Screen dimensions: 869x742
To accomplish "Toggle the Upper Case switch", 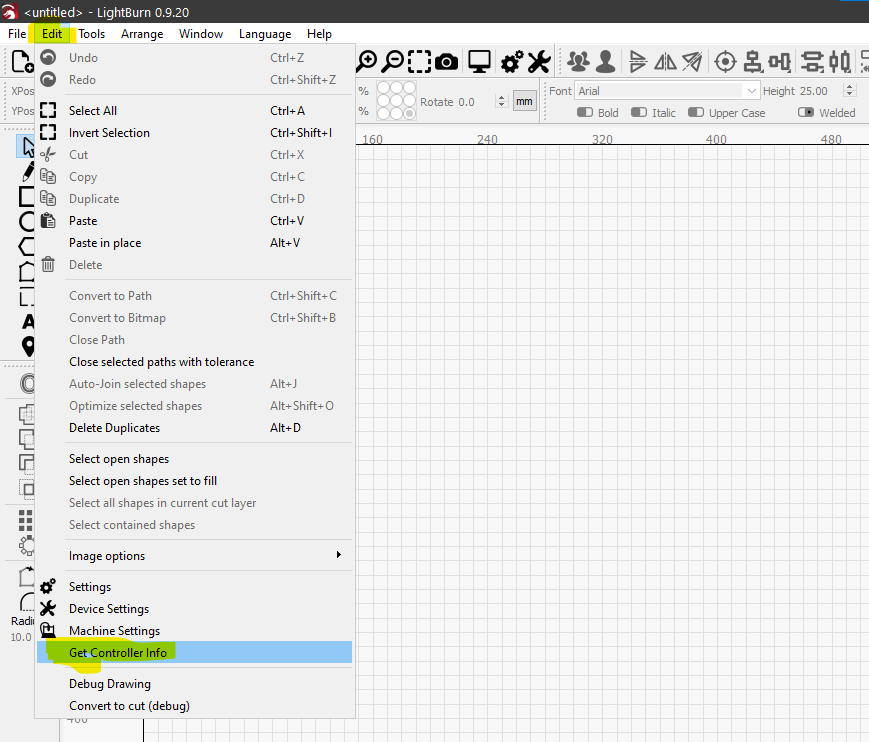I will (x=696, y=112).
